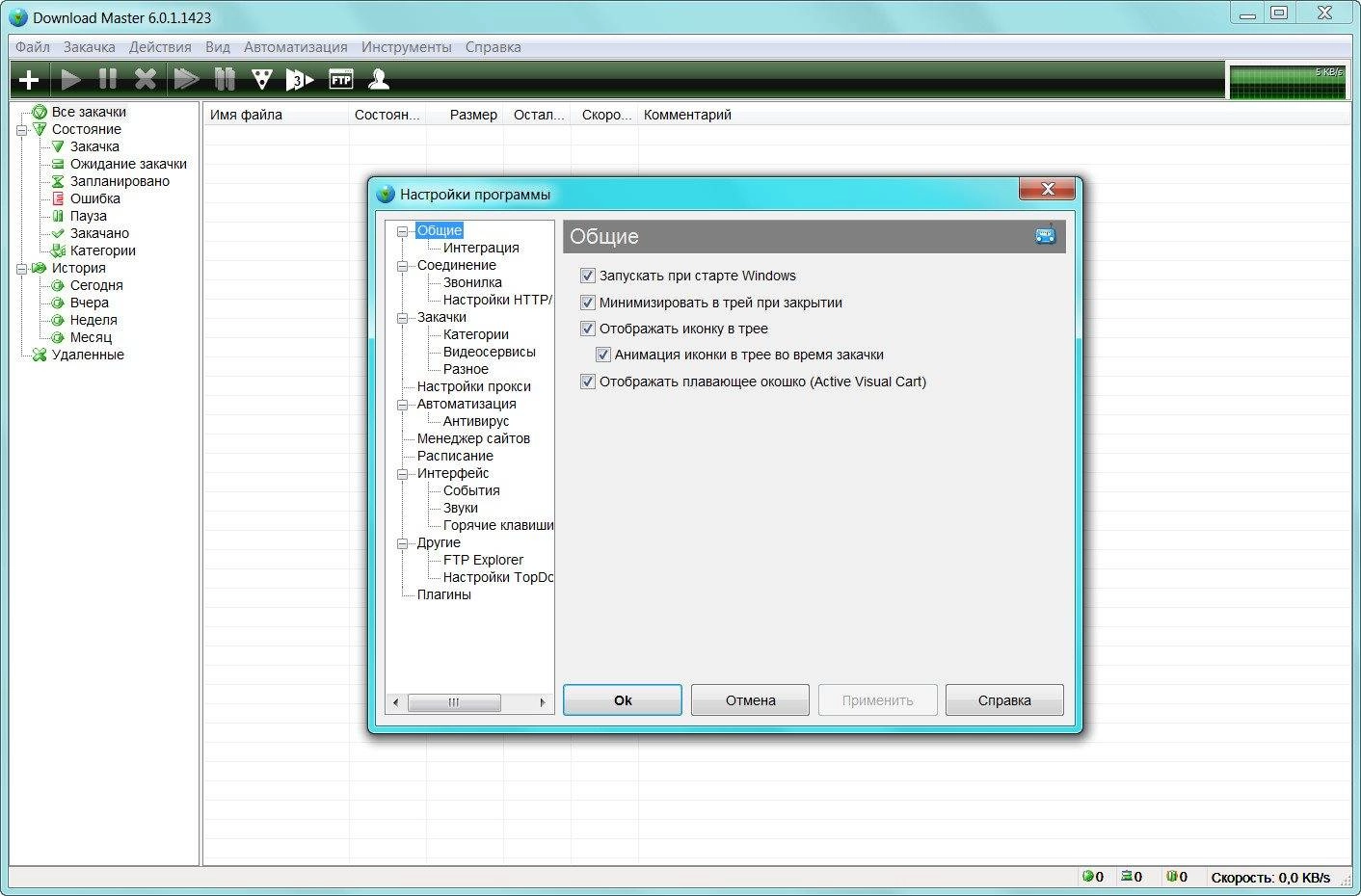Click the simultaneous downloads count 3 icon
The width and height of the screenshot is (1361, 896).
(x=301, y=80)
